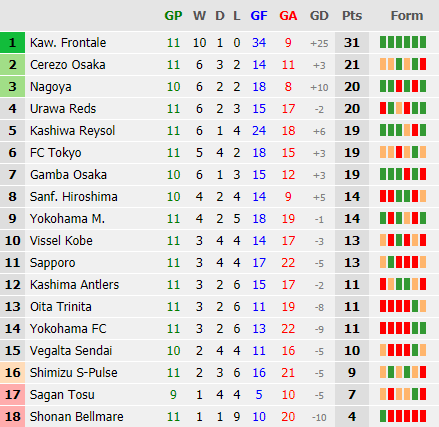The width and height of the screenshot is (439, 427).
Task: Open the Cerezo Osaka team link
Action: (68, 65)
